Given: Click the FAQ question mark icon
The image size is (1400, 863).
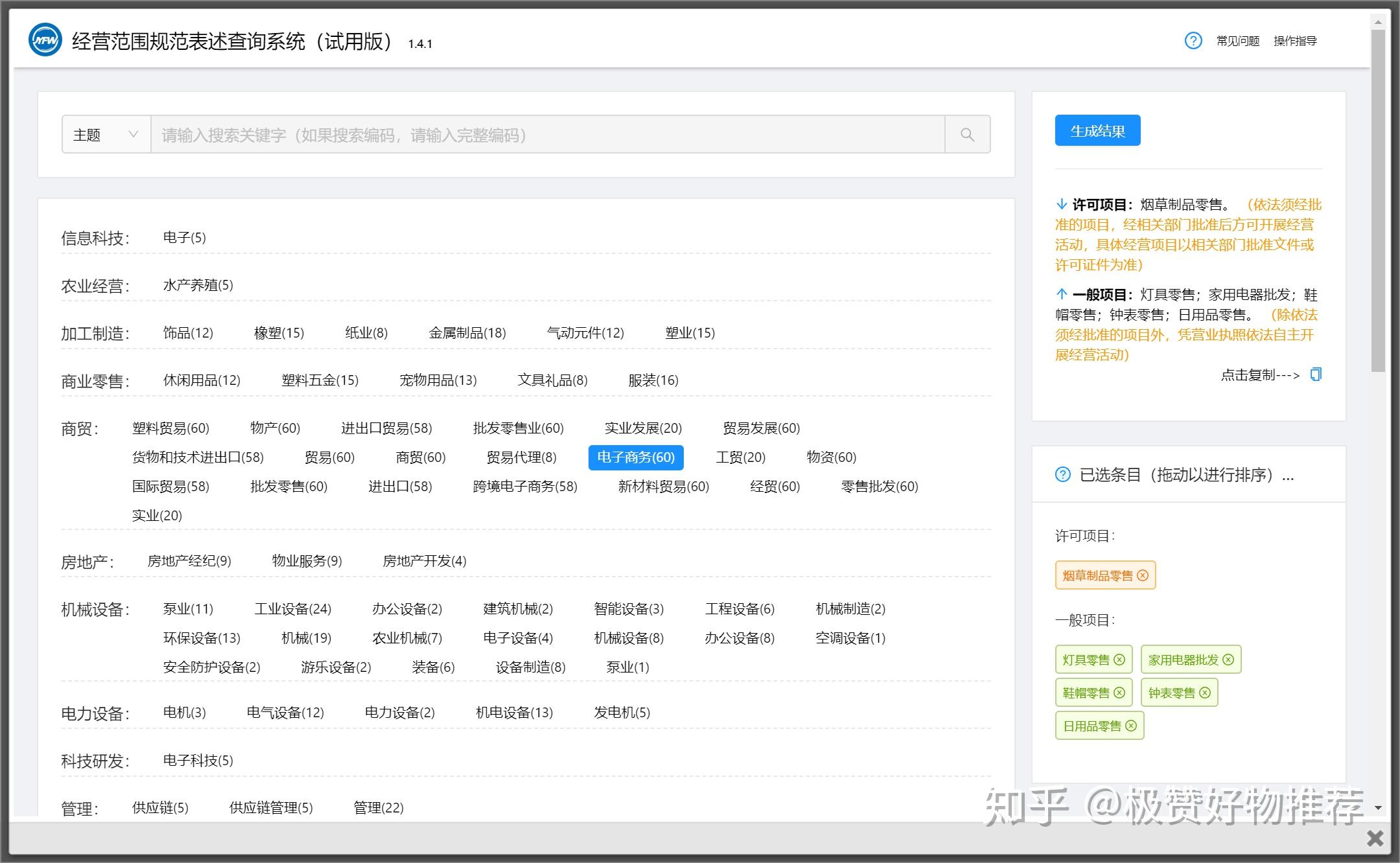Looking at the screenshot, I should click(x=1193, y=41).
